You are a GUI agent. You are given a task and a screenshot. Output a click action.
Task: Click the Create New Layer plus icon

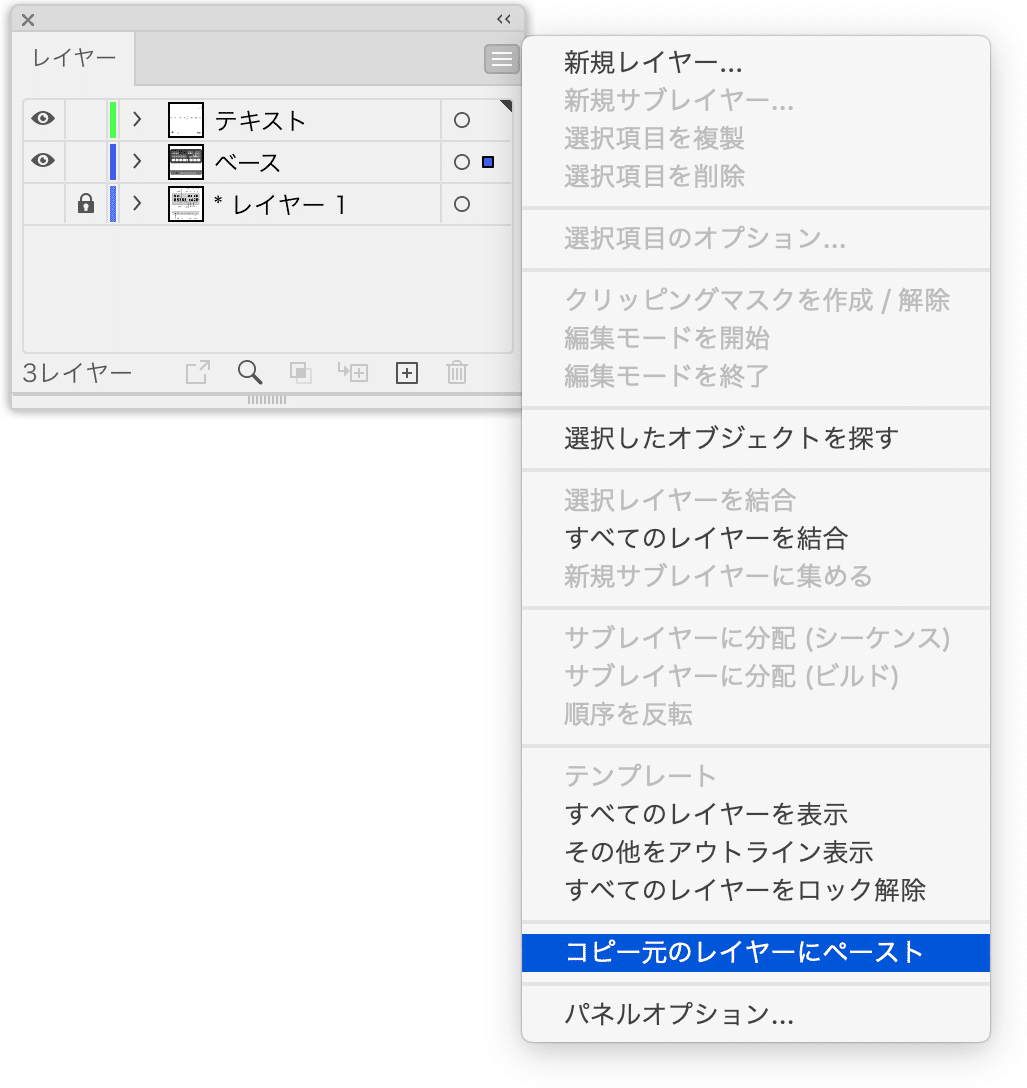coord(407,373)
